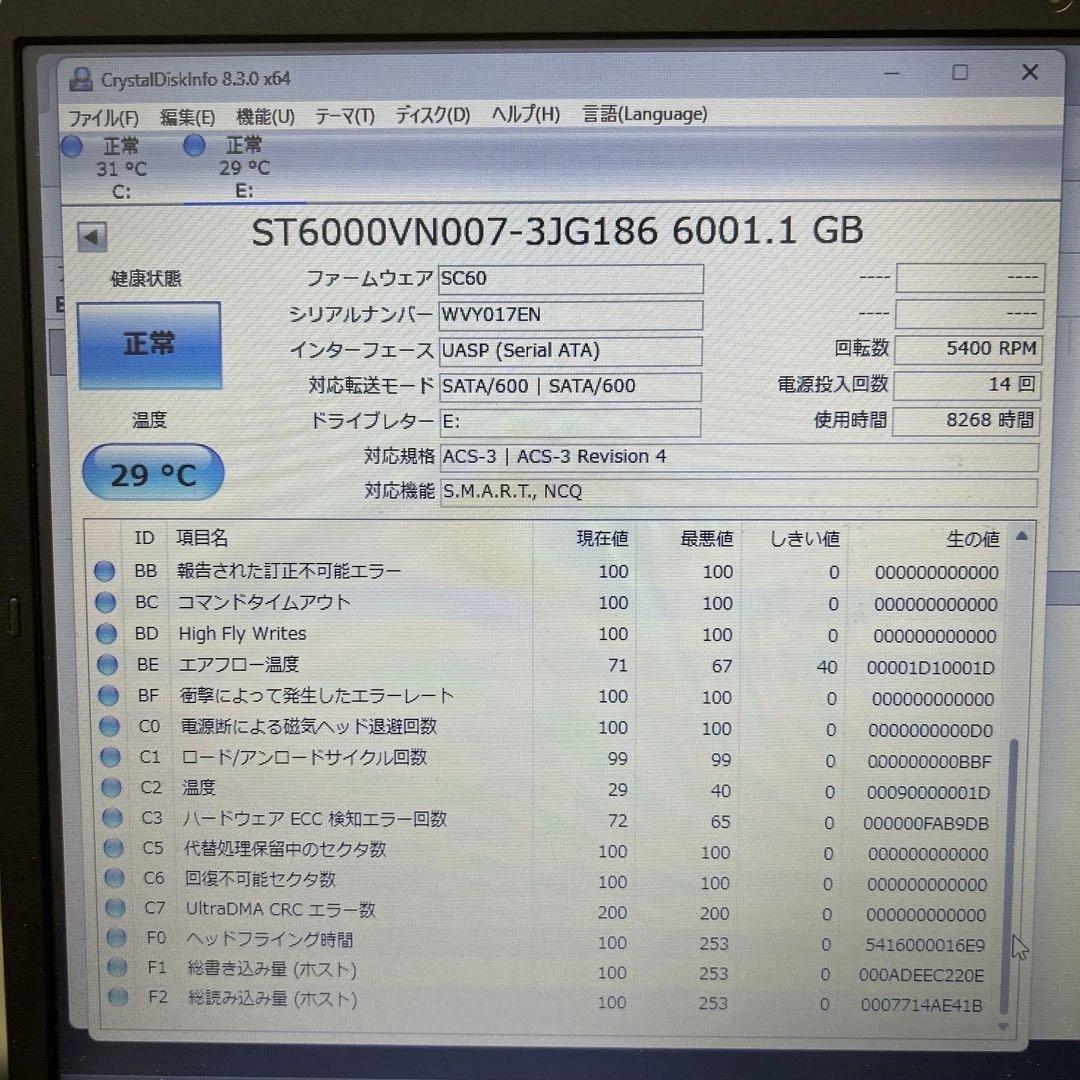Click the status dot for エアフロー温度 attribute

coord(105,664)
